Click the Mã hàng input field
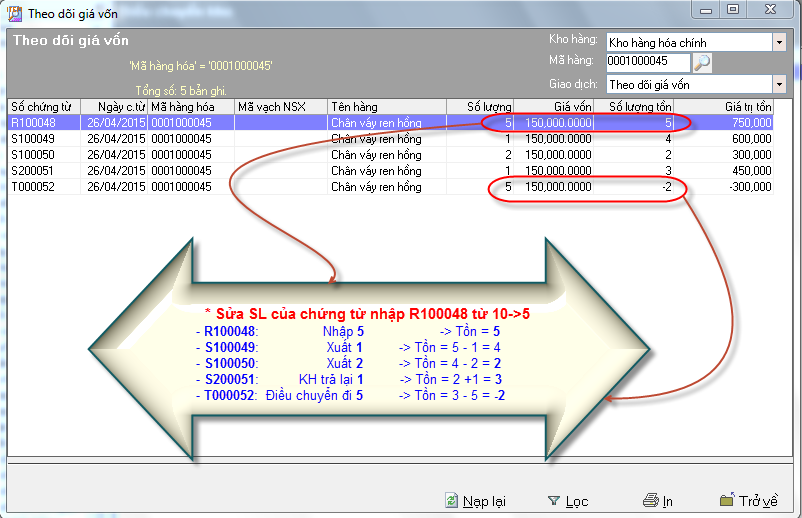This screenshot has width=802, height=518. [x=646, y=63]
